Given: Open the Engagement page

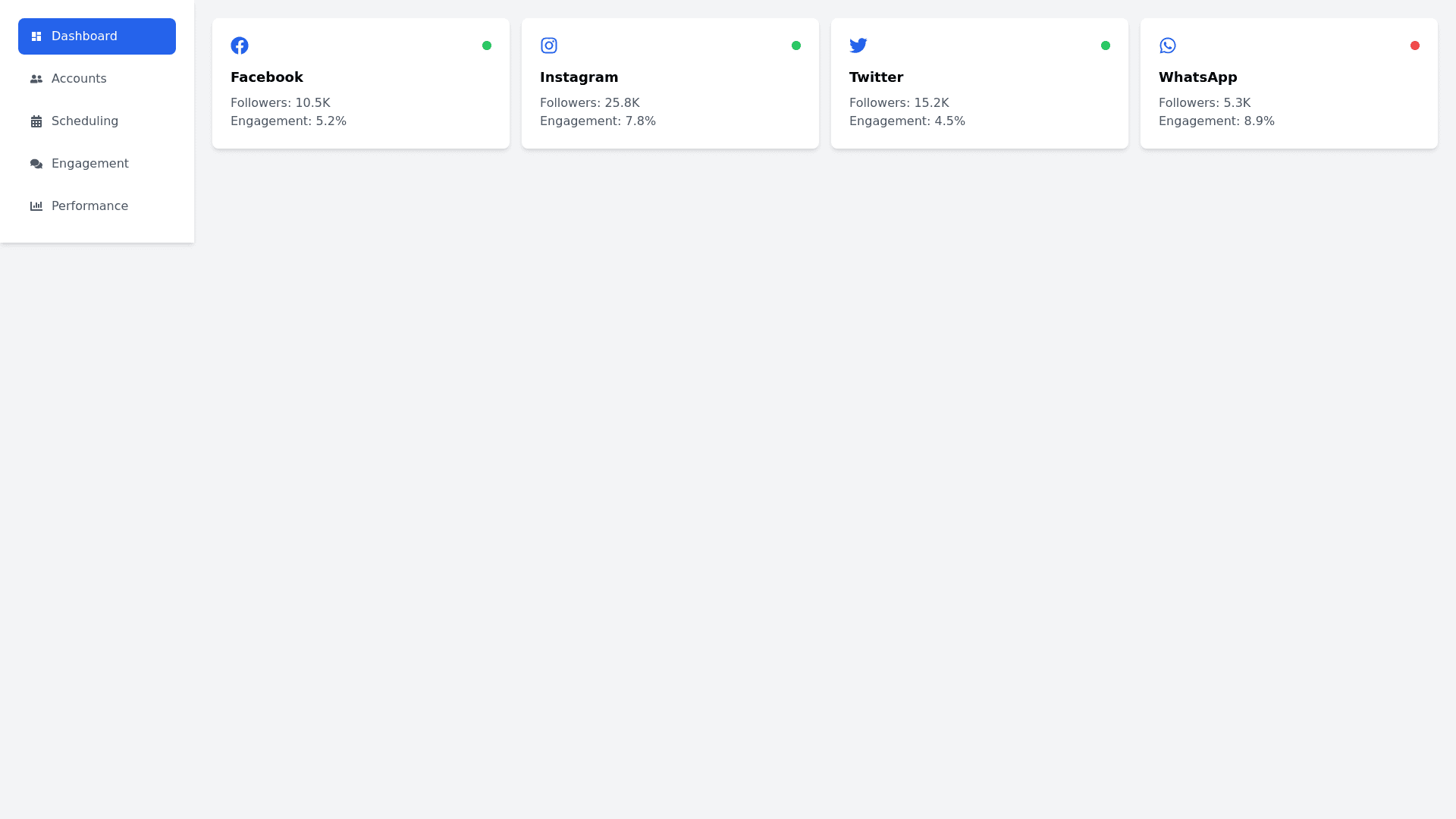Looking at the screenshot, I should tap(89, 164).
